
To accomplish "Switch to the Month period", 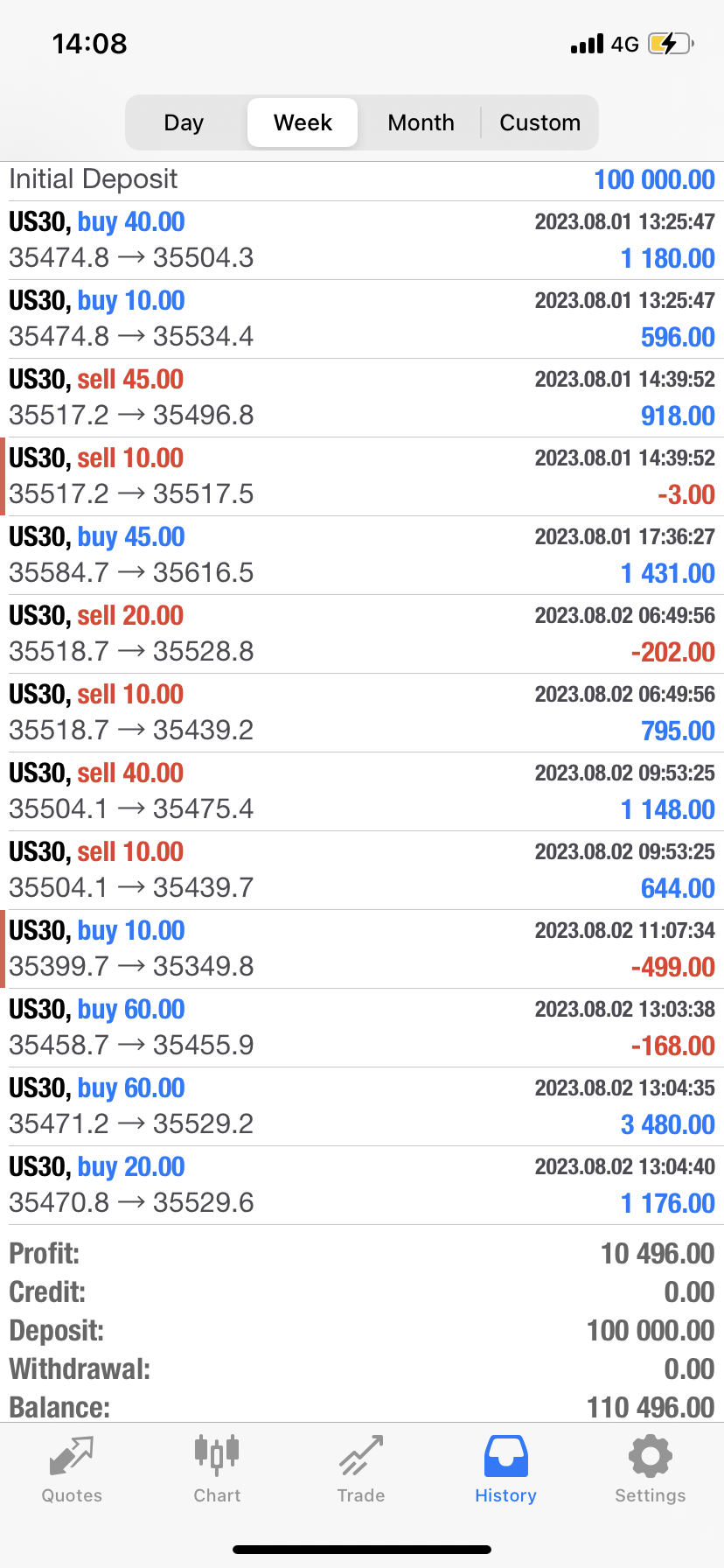I will tap(421, 122).
